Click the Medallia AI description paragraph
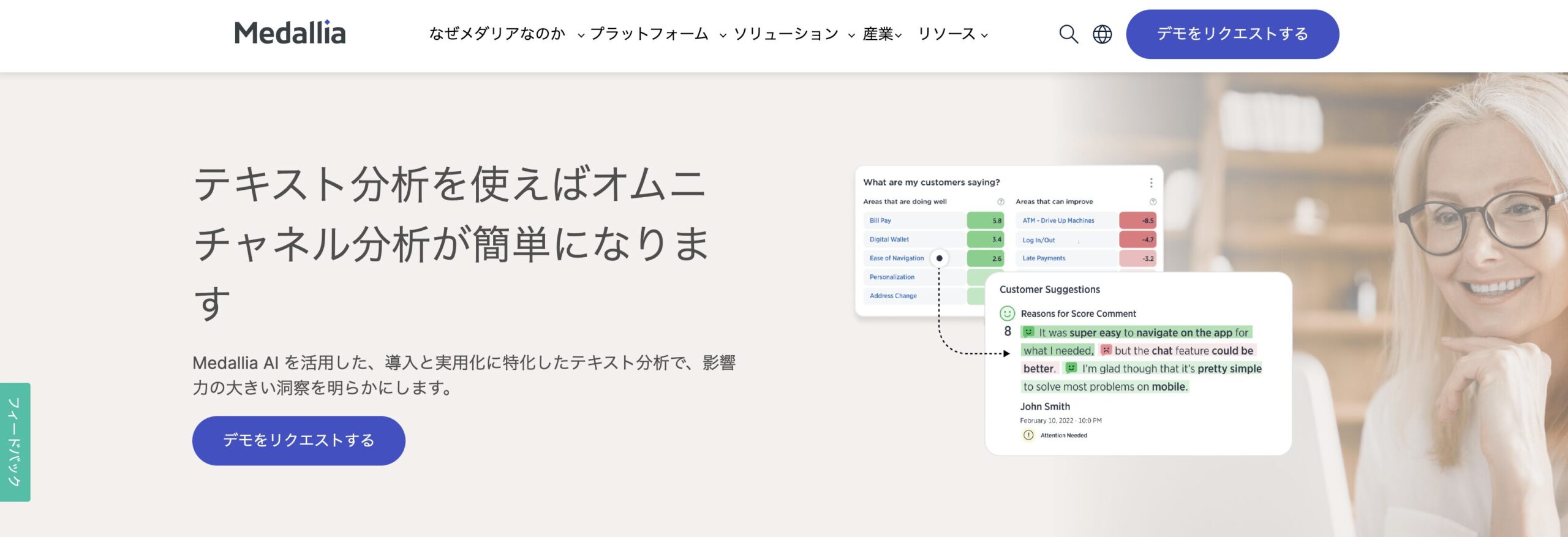 (464, 375)
